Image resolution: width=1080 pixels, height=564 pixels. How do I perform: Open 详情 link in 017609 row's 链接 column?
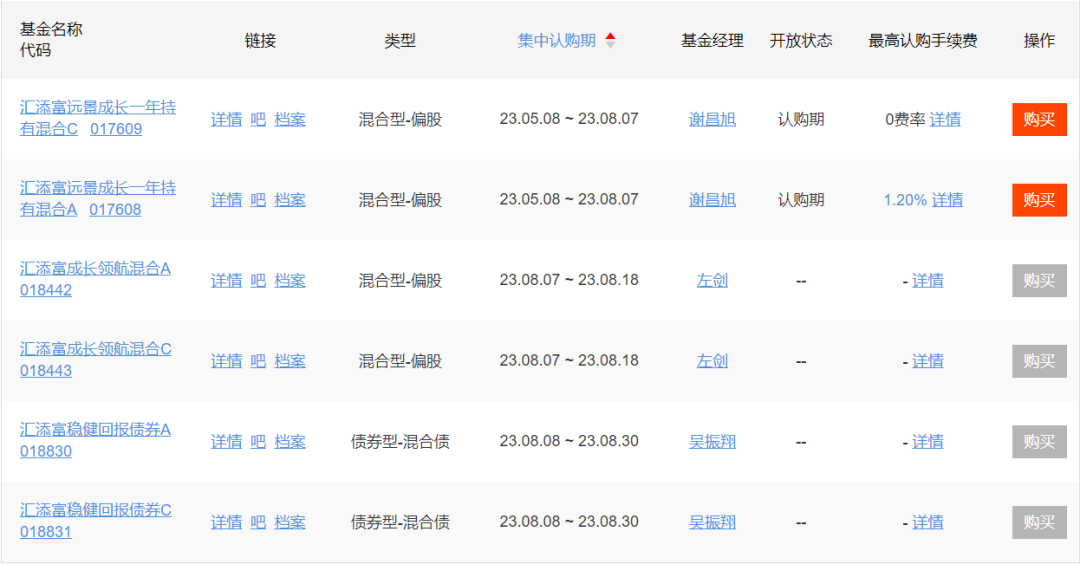[227, 119]
